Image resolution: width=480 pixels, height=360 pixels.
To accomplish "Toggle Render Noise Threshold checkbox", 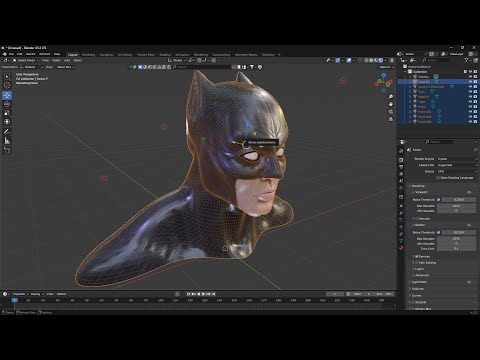I will (x=439, y=232).
